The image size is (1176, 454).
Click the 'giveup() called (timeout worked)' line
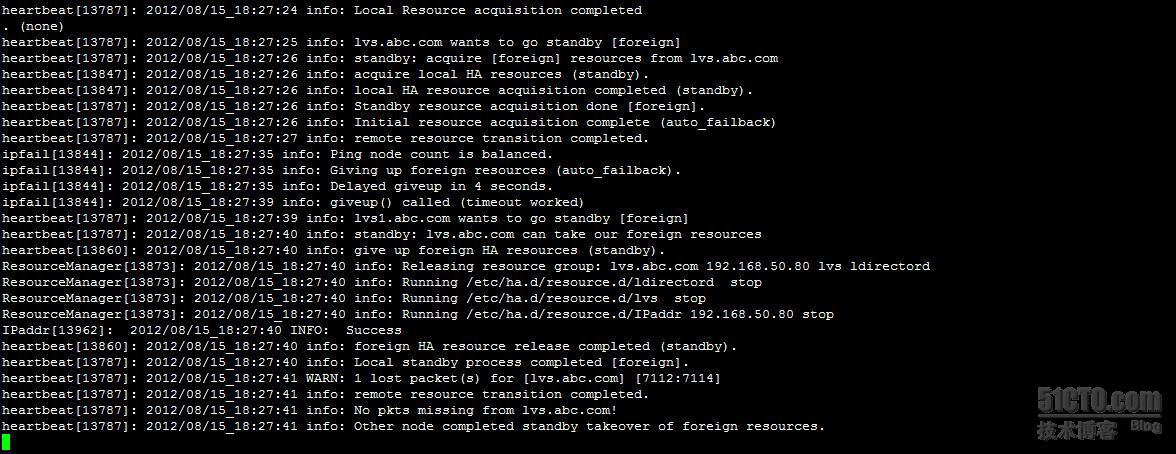[x=293, y=203]
